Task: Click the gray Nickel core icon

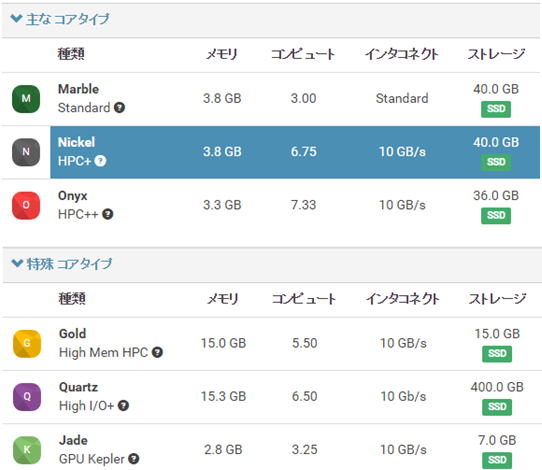Action: [x=26, y=152]
